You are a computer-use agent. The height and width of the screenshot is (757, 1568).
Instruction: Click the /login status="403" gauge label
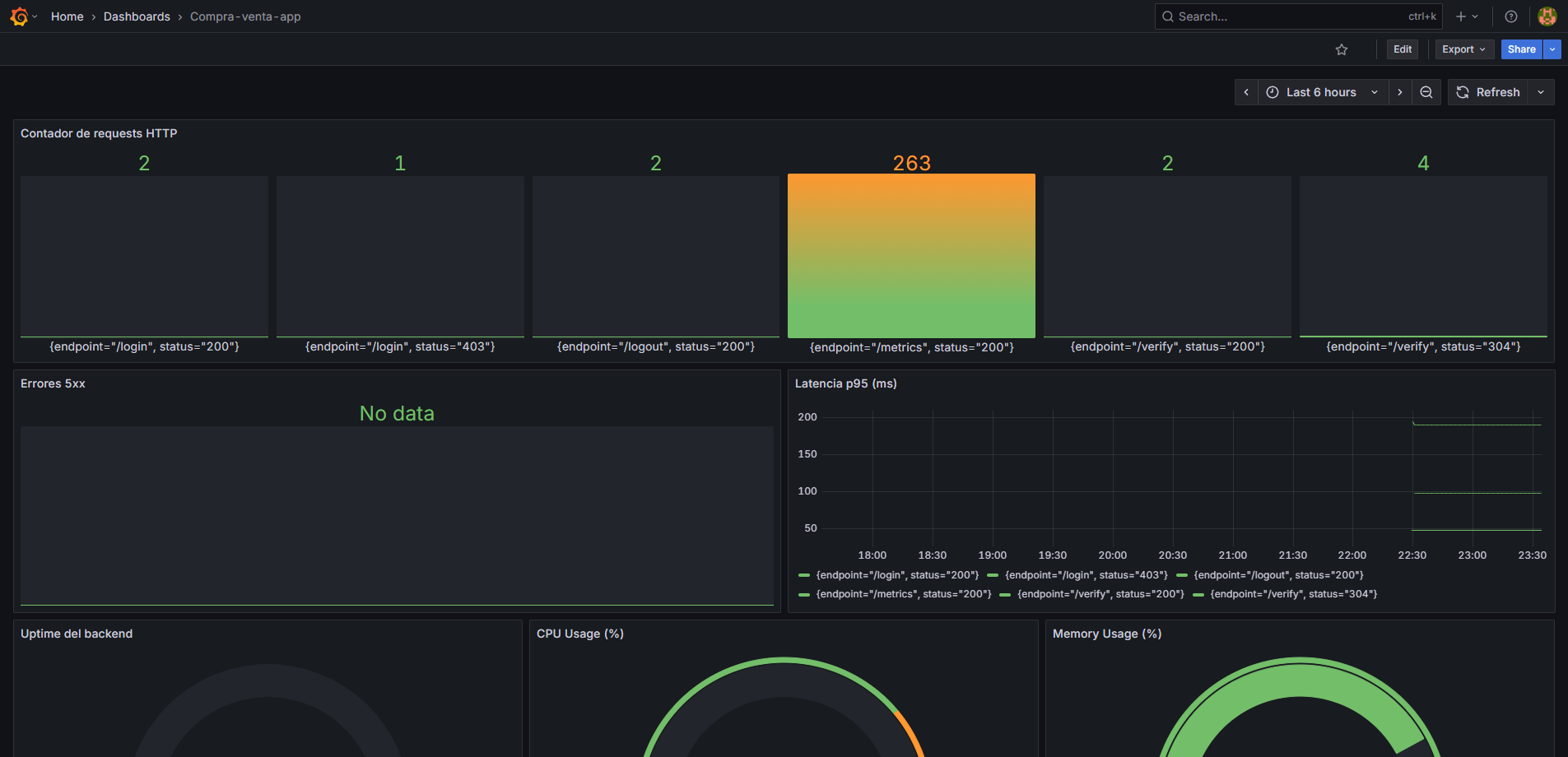pos(400,346)
